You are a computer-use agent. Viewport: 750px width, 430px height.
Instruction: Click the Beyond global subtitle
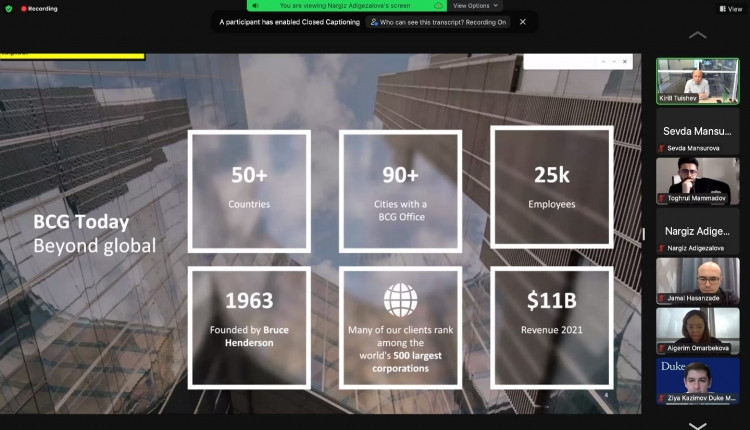point(95,245)
